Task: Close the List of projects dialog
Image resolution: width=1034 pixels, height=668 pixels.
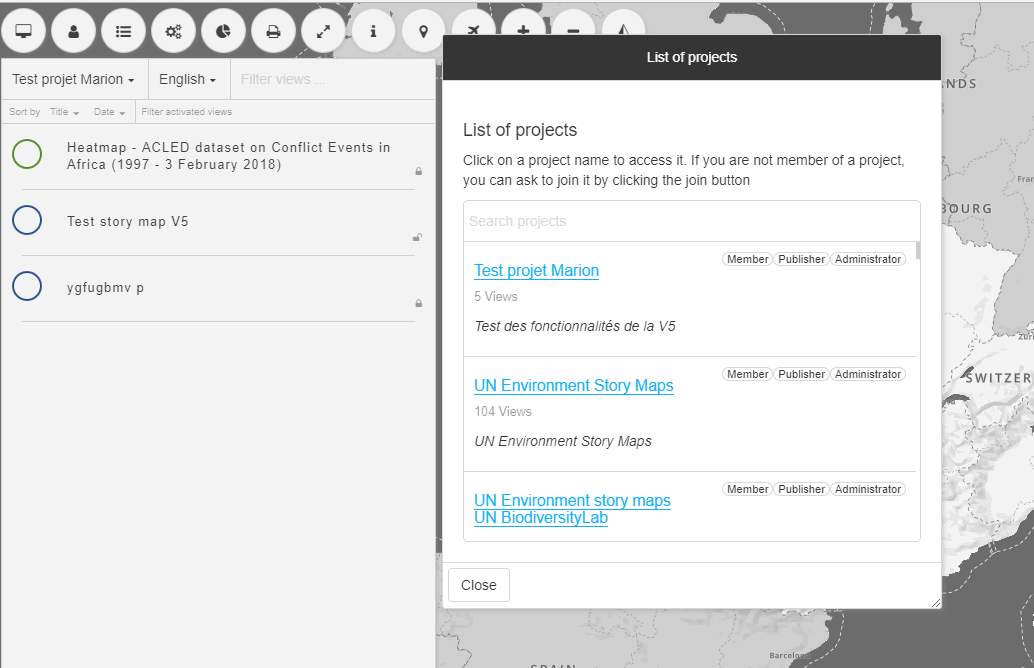Action: point(479,585)
